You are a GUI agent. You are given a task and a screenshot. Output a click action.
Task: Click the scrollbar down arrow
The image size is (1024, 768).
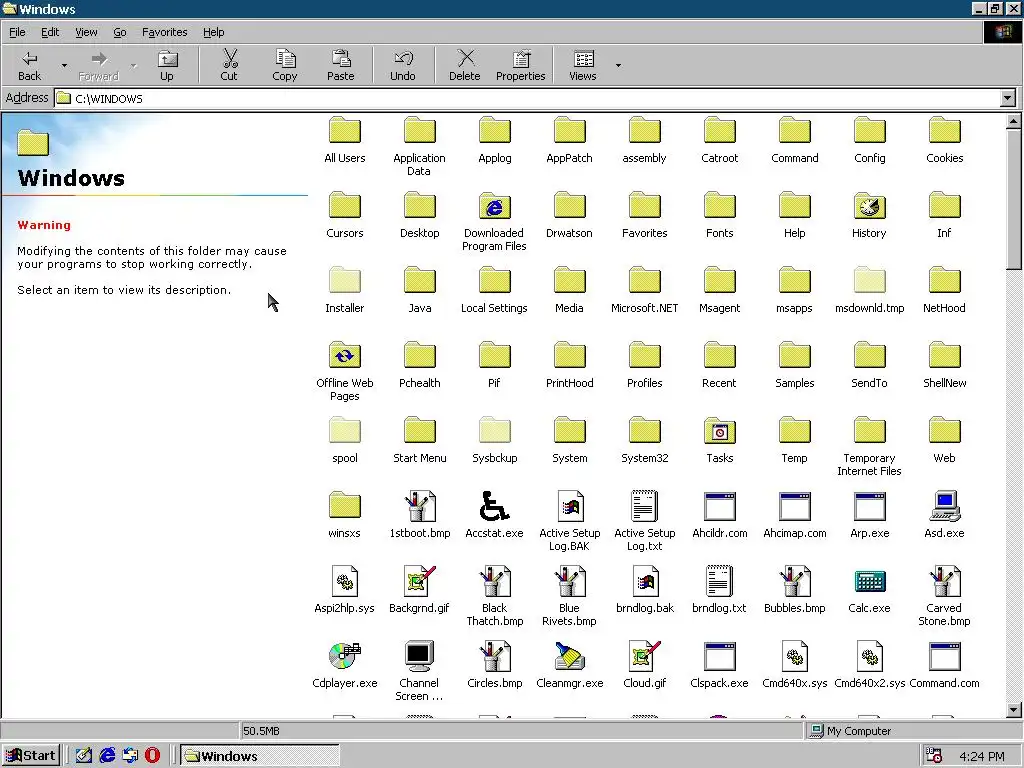(x=1014, y=710)
